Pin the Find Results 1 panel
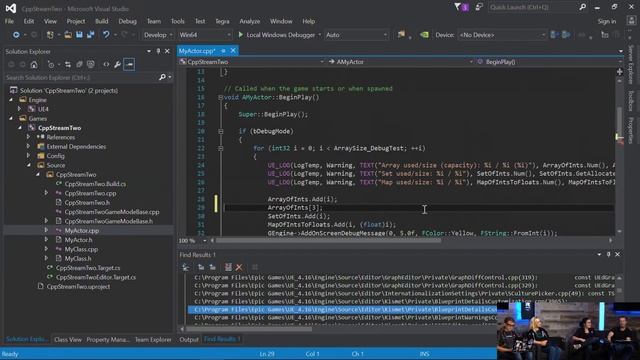 click(609, 255)
